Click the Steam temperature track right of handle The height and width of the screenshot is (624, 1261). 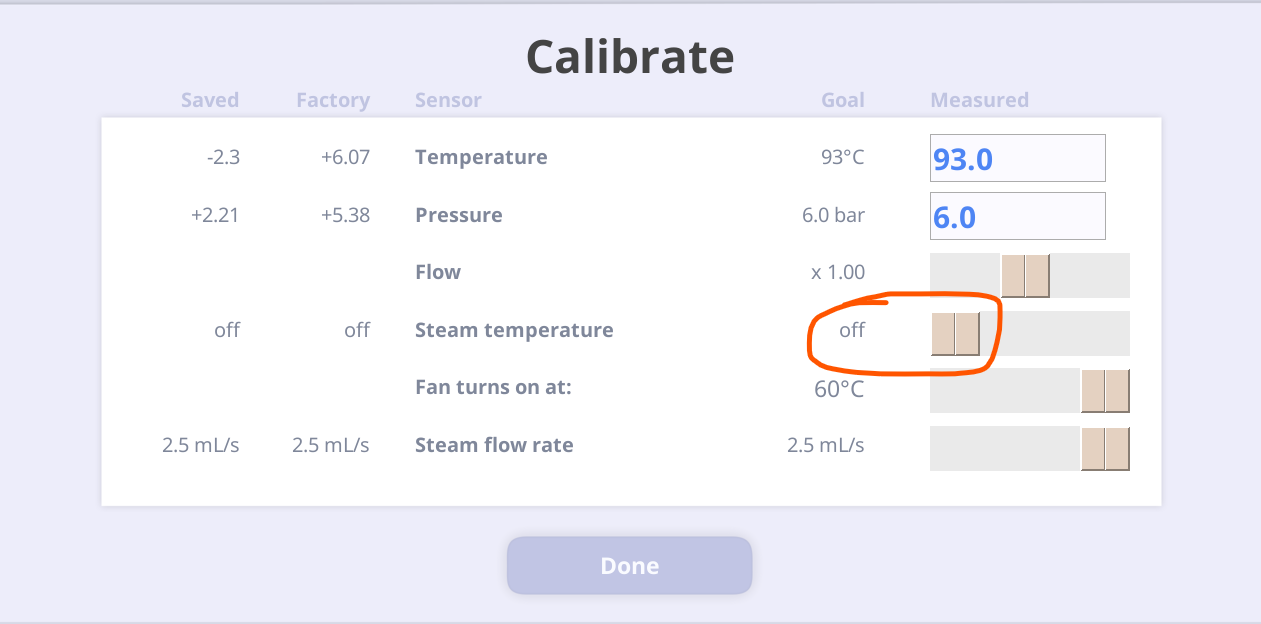[x=1055, y=333]
